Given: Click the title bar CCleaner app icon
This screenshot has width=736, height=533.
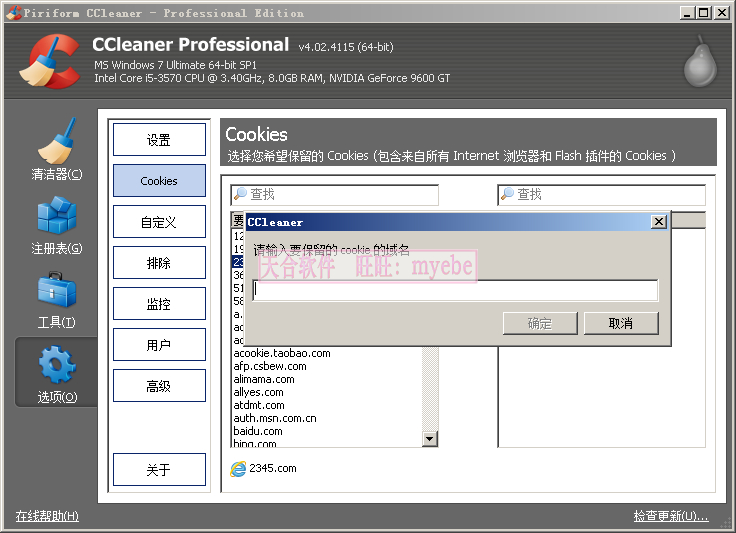Looking at the screenshot, I should 14,13.
